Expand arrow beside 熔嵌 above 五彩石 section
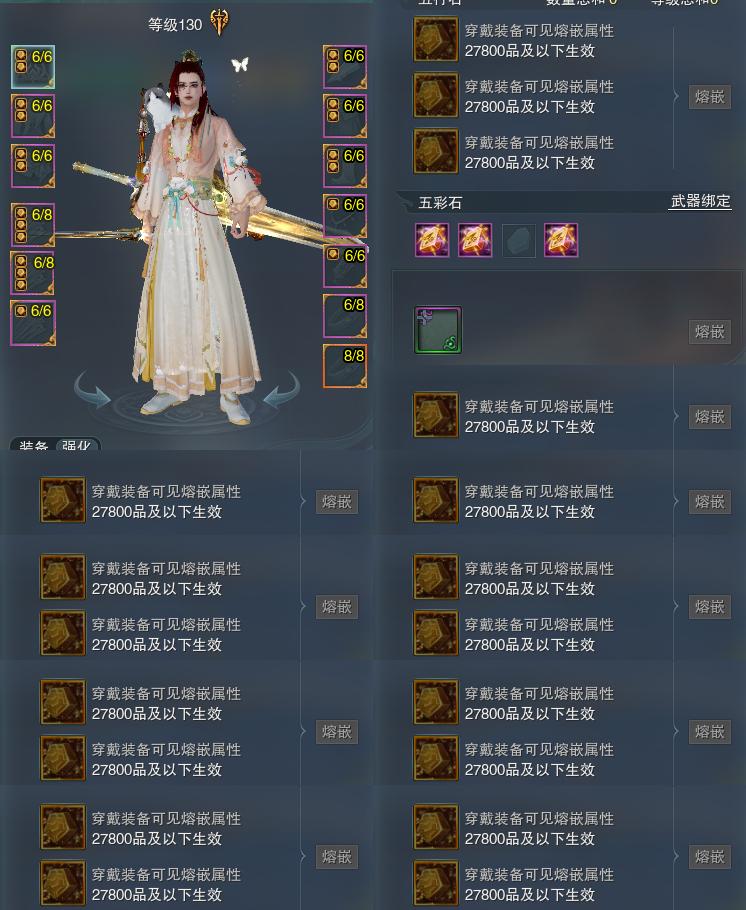Image resolution: width=746 pixels, height=910 pixels. coord(676,96)
